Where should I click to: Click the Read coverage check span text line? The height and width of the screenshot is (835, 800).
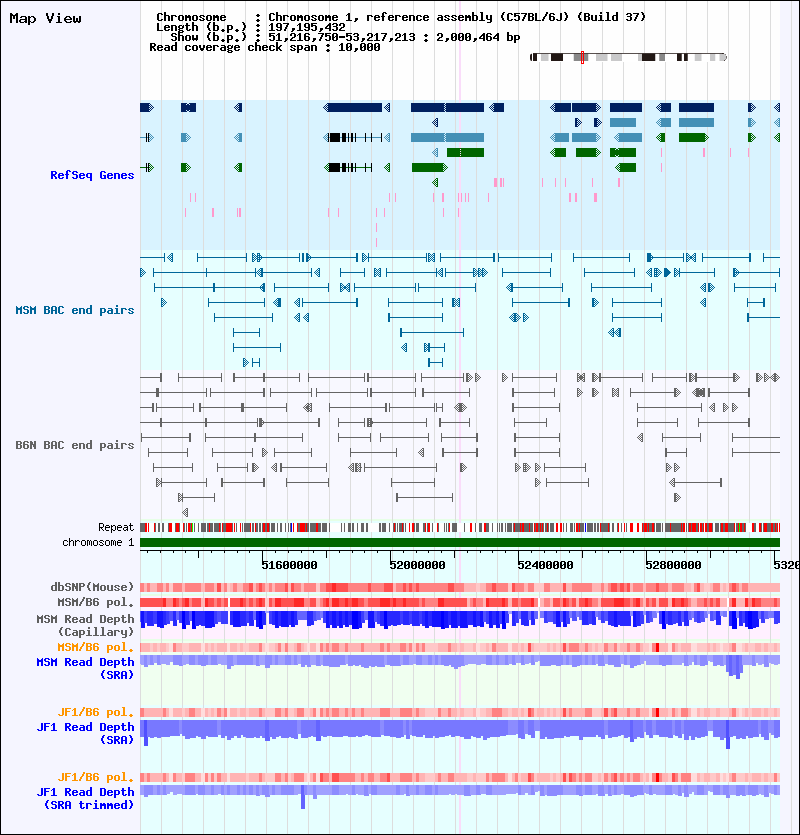(265, 47)
